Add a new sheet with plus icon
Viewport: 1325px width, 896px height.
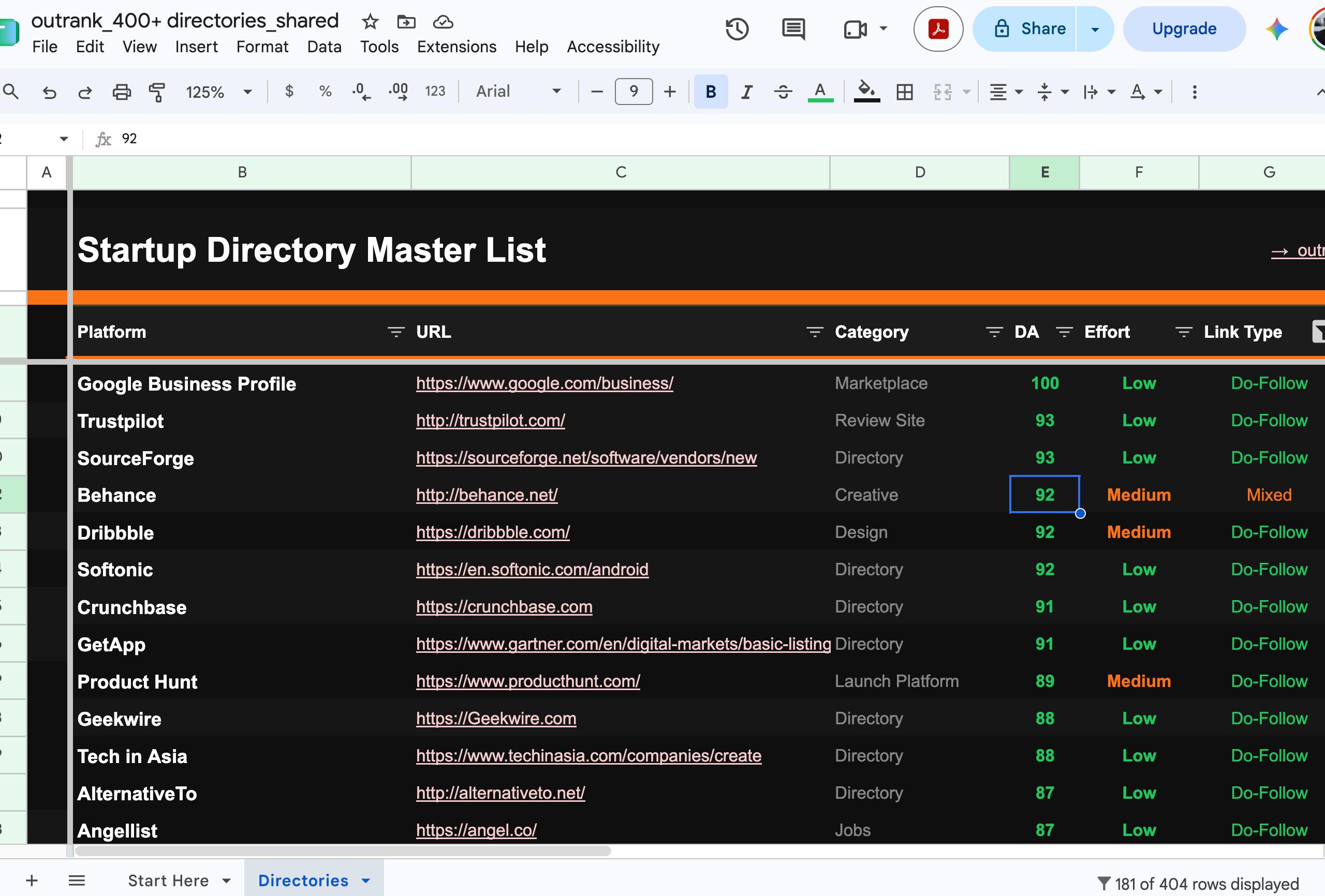click(32, 880)
